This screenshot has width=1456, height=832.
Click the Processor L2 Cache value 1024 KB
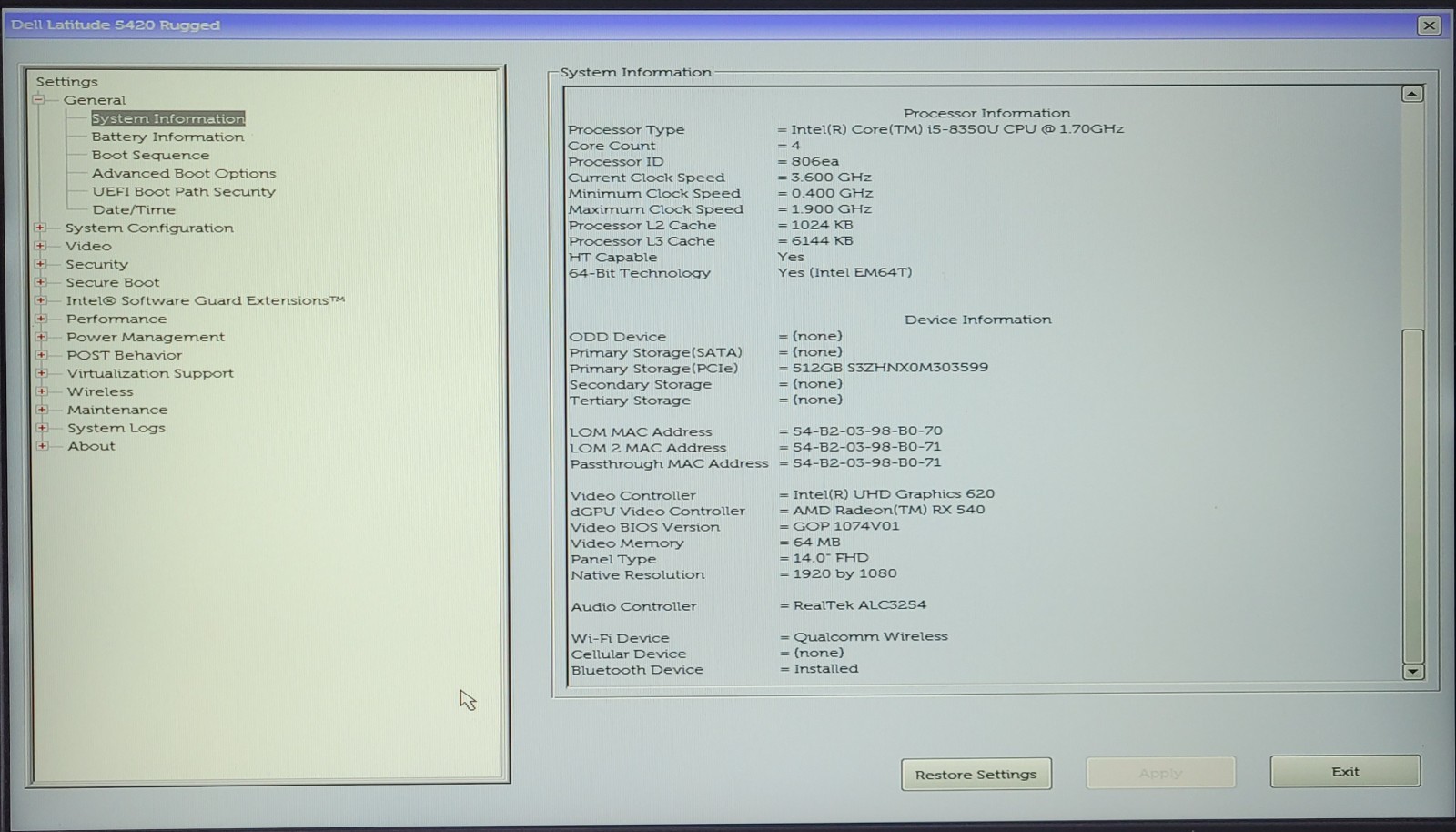(x=822, y=225)
